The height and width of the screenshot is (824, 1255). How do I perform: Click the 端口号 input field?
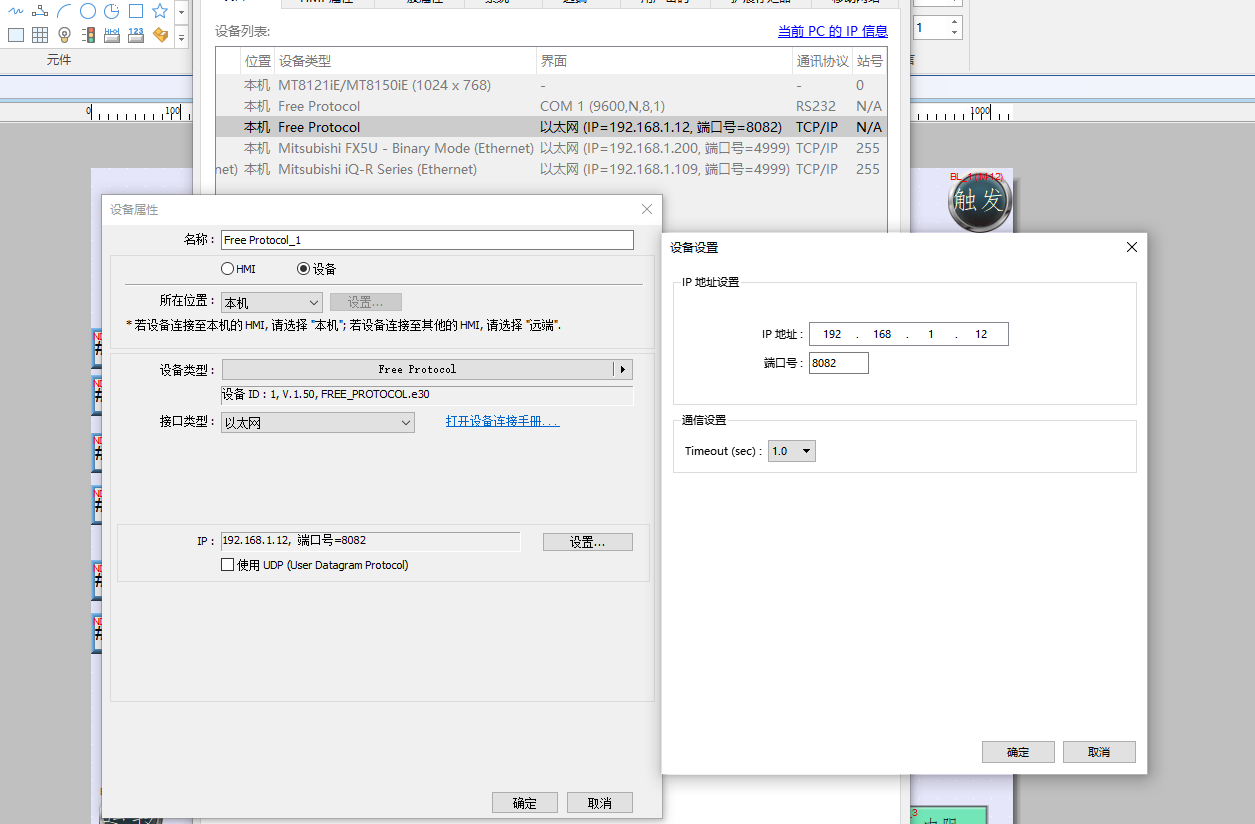click(x=838, y=363)
